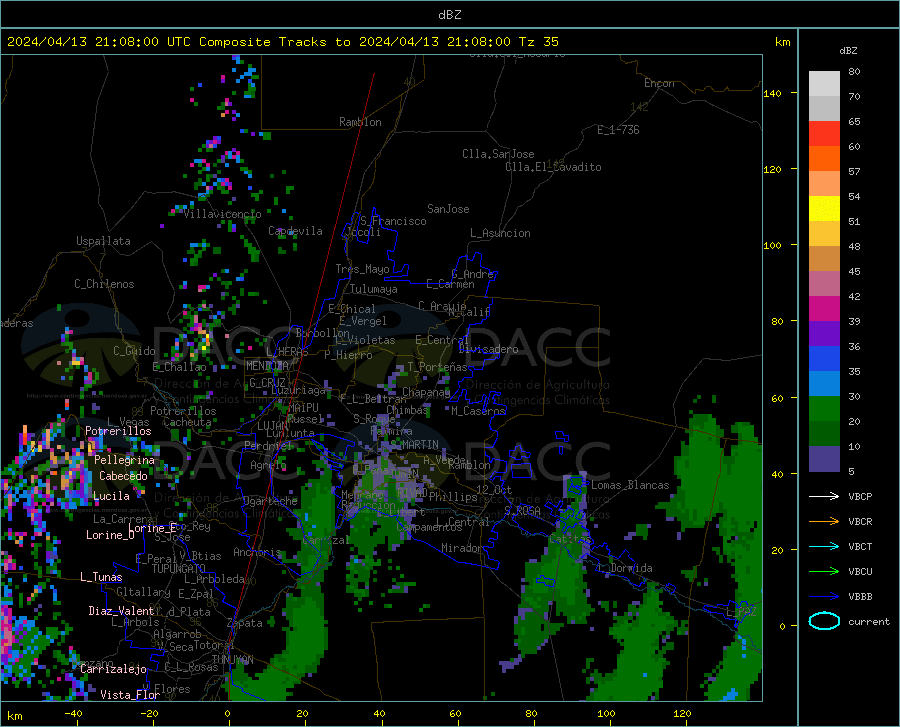Click the 'L_Dormida' map label
The height and width of the screenshot is (727, 900).
click(624, 568)
